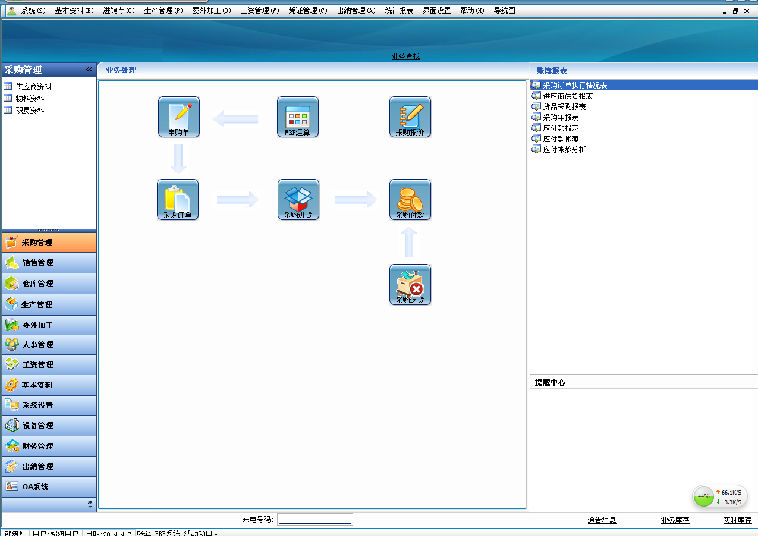The height and width of the screenshot is (536, 758).
Task: Open the 帮助 menu
Action: click(472, 10)
